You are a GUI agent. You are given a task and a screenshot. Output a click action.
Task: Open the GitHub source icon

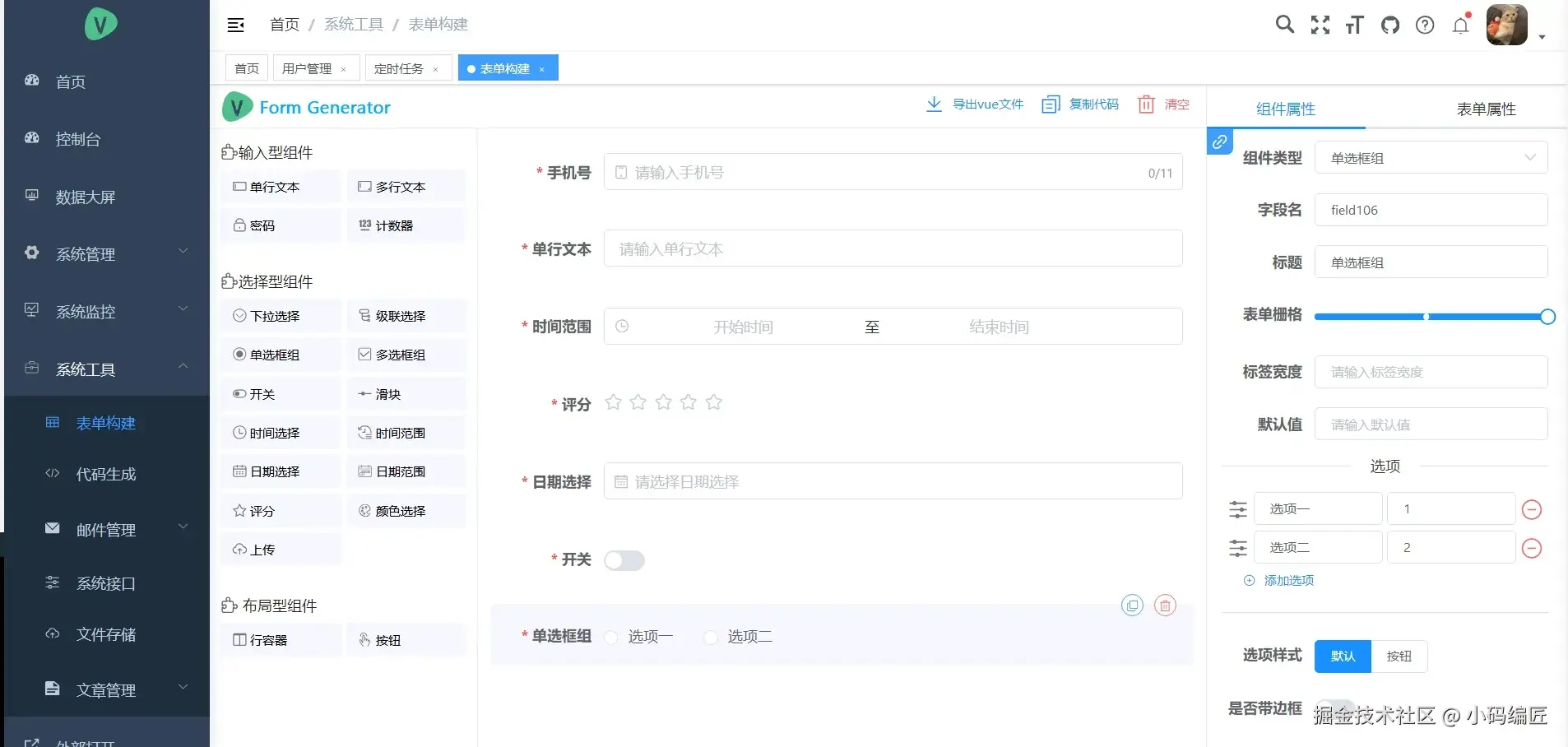1390,26
